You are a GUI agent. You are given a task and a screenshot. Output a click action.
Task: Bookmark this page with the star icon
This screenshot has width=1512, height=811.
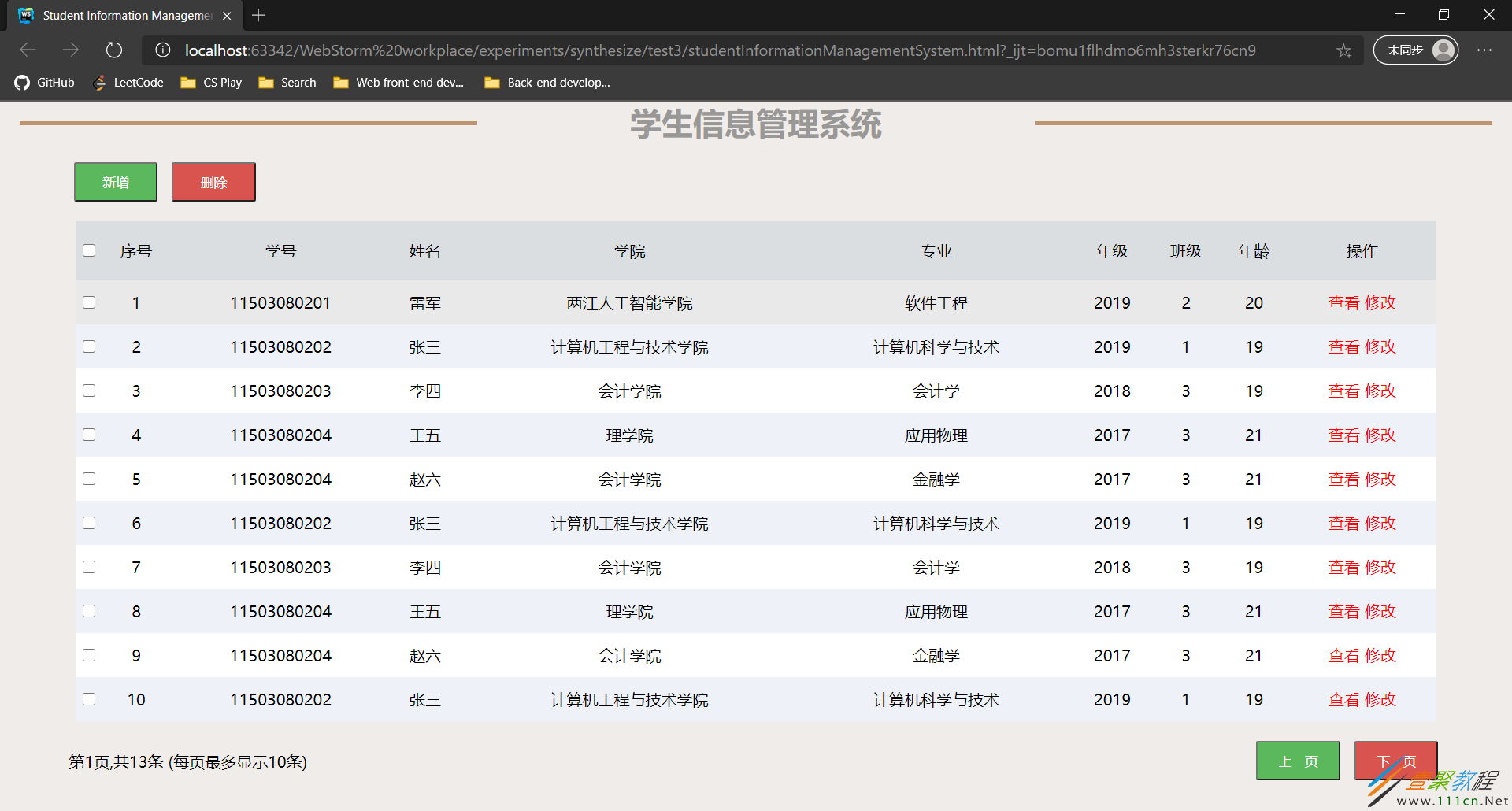click(1343, 50)
